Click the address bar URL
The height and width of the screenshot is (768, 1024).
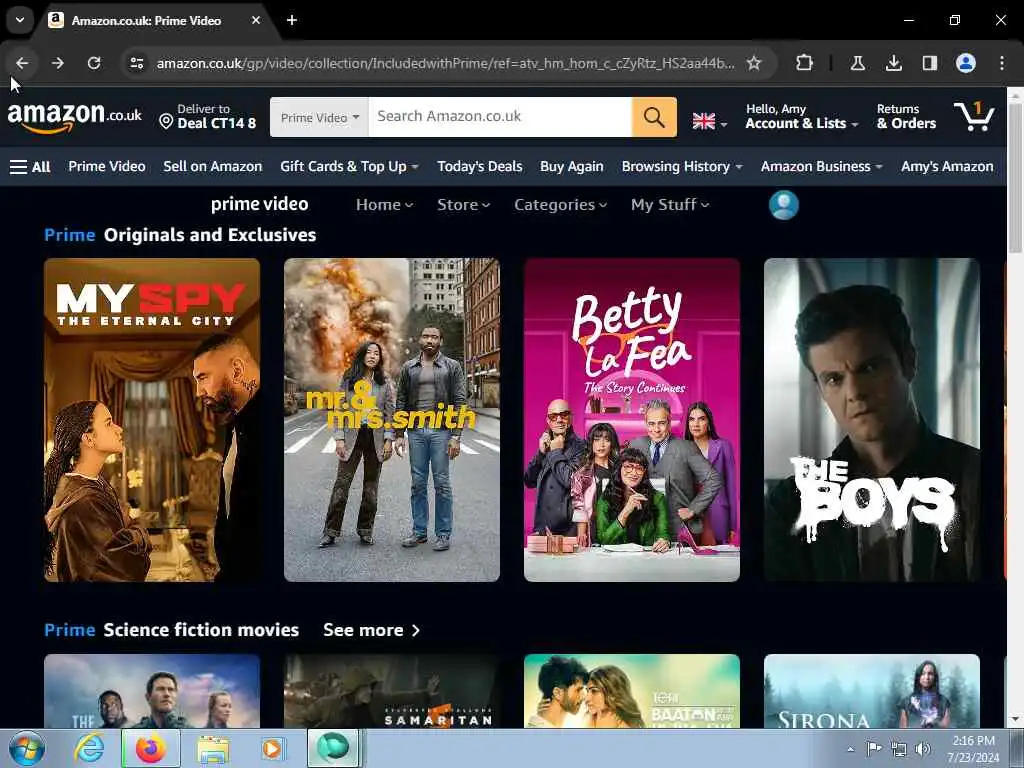[445, 63]
